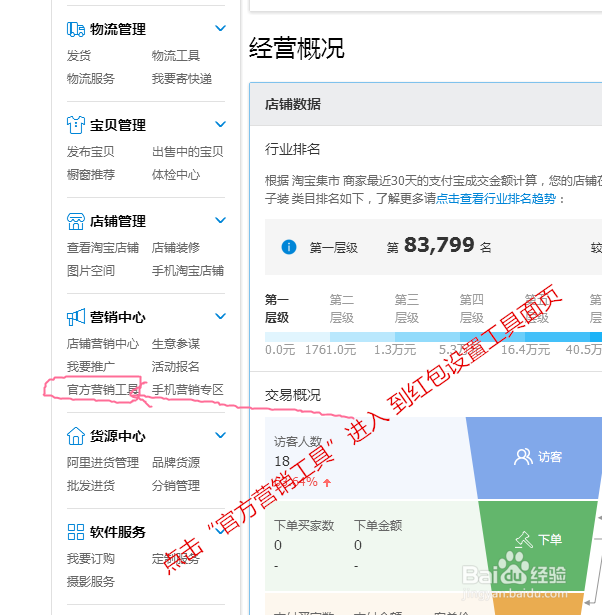Screen dimensions: 602x615
Task: Open 橱窗推荐 link
Action: click(x=91, y=175)
